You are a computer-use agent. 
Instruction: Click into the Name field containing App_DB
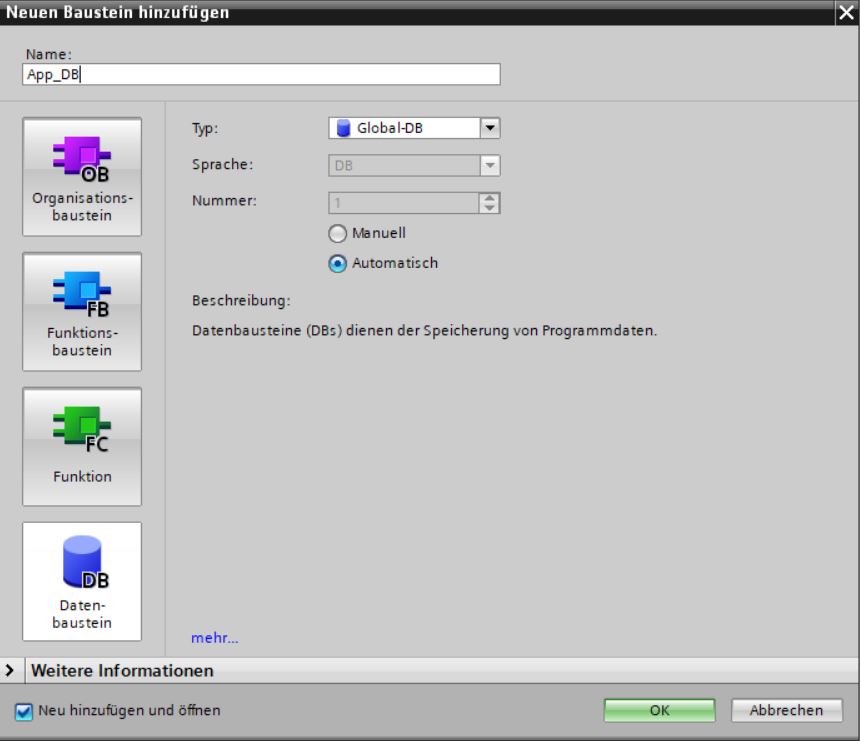(x=260, y=74)
